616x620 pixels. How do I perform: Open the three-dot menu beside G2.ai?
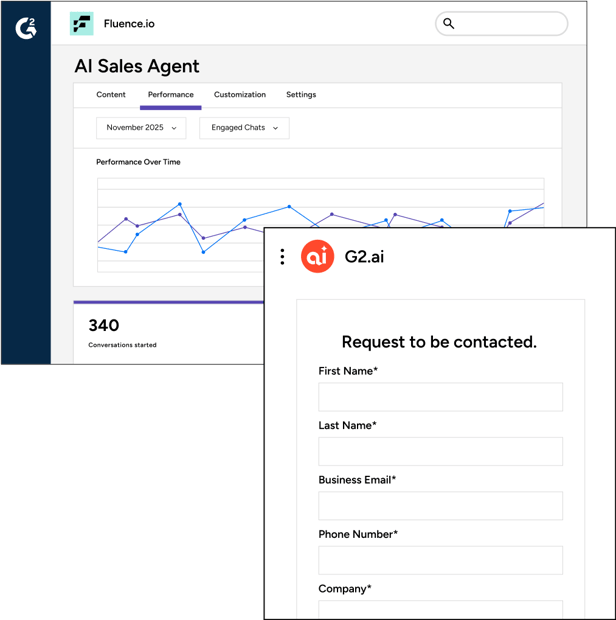[x=282, y=257]
